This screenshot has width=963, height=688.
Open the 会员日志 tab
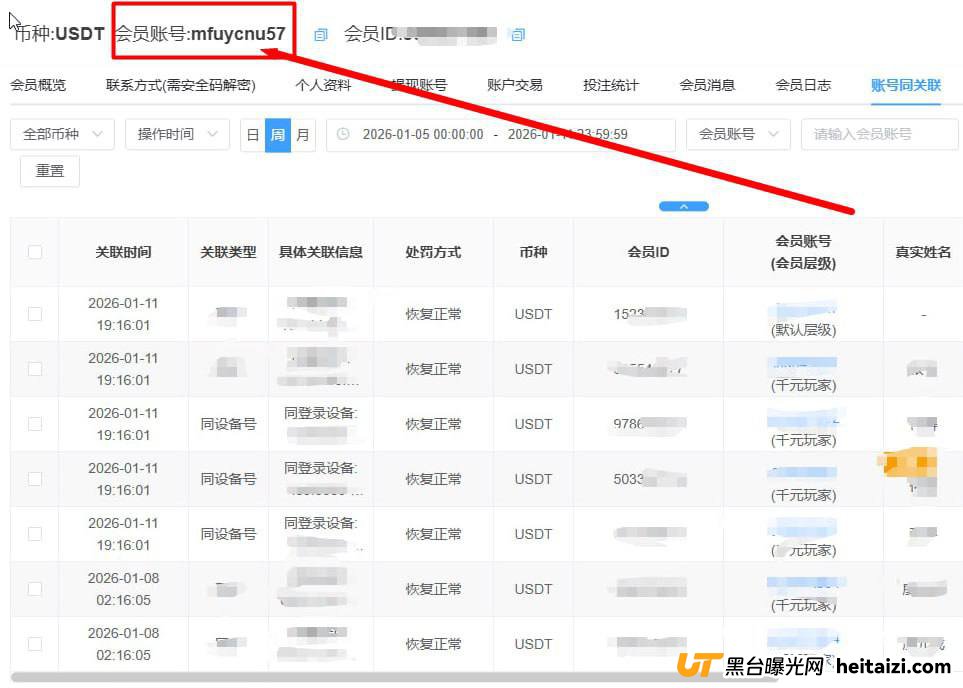(803, 85)
